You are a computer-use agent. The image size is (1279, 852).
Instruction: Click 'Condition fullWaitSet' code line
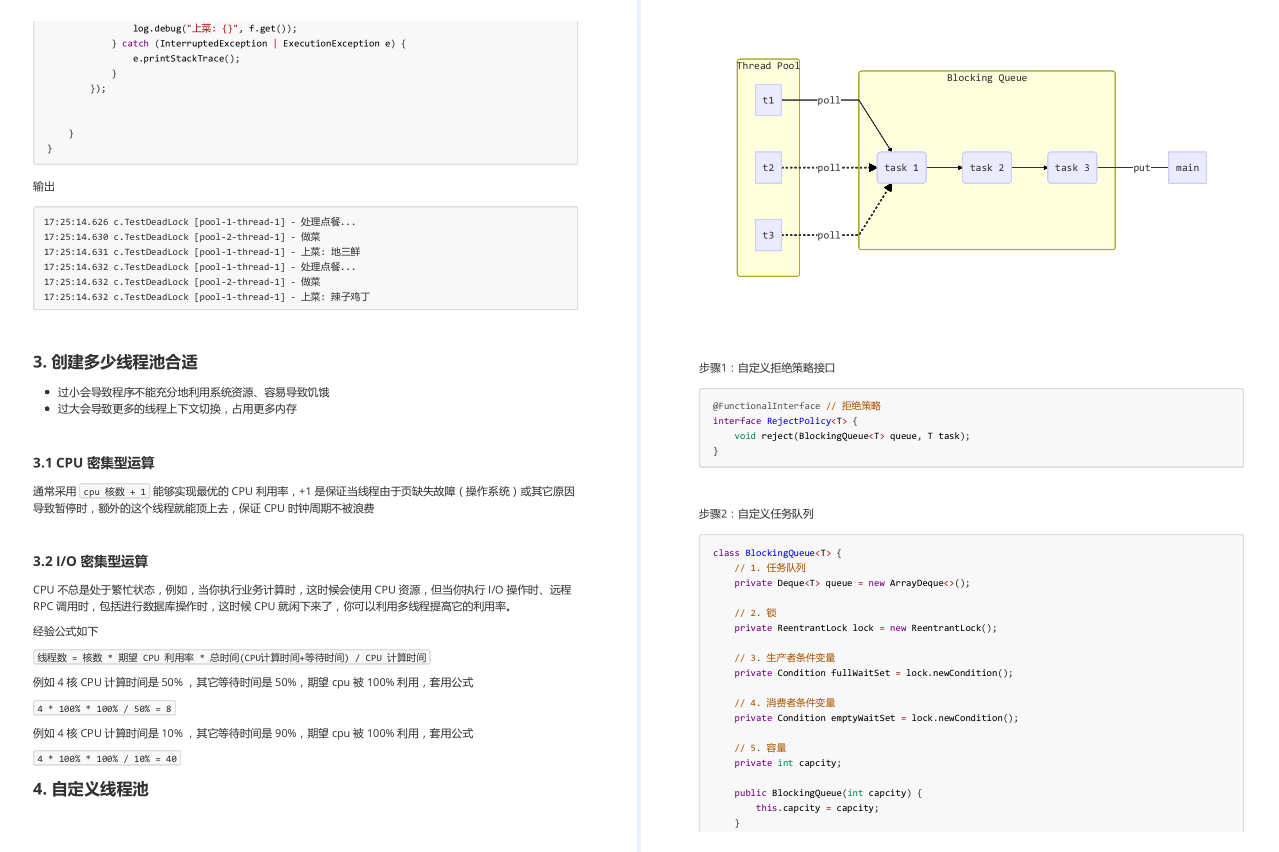point(874,673)
